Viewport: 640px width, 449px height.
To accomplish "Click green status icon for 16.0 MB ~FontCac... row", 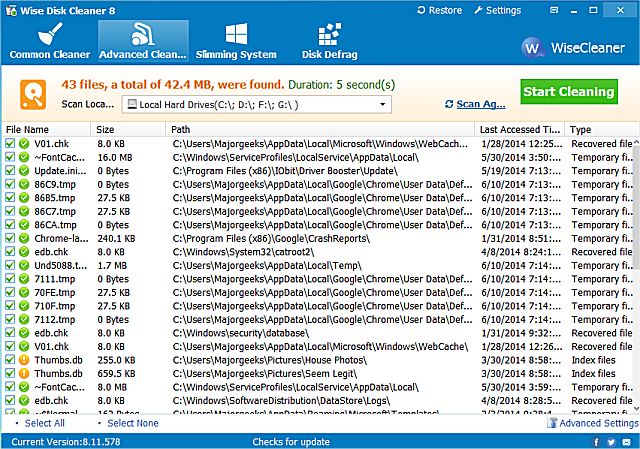I will pyautogui.click(x=24, y=157).
